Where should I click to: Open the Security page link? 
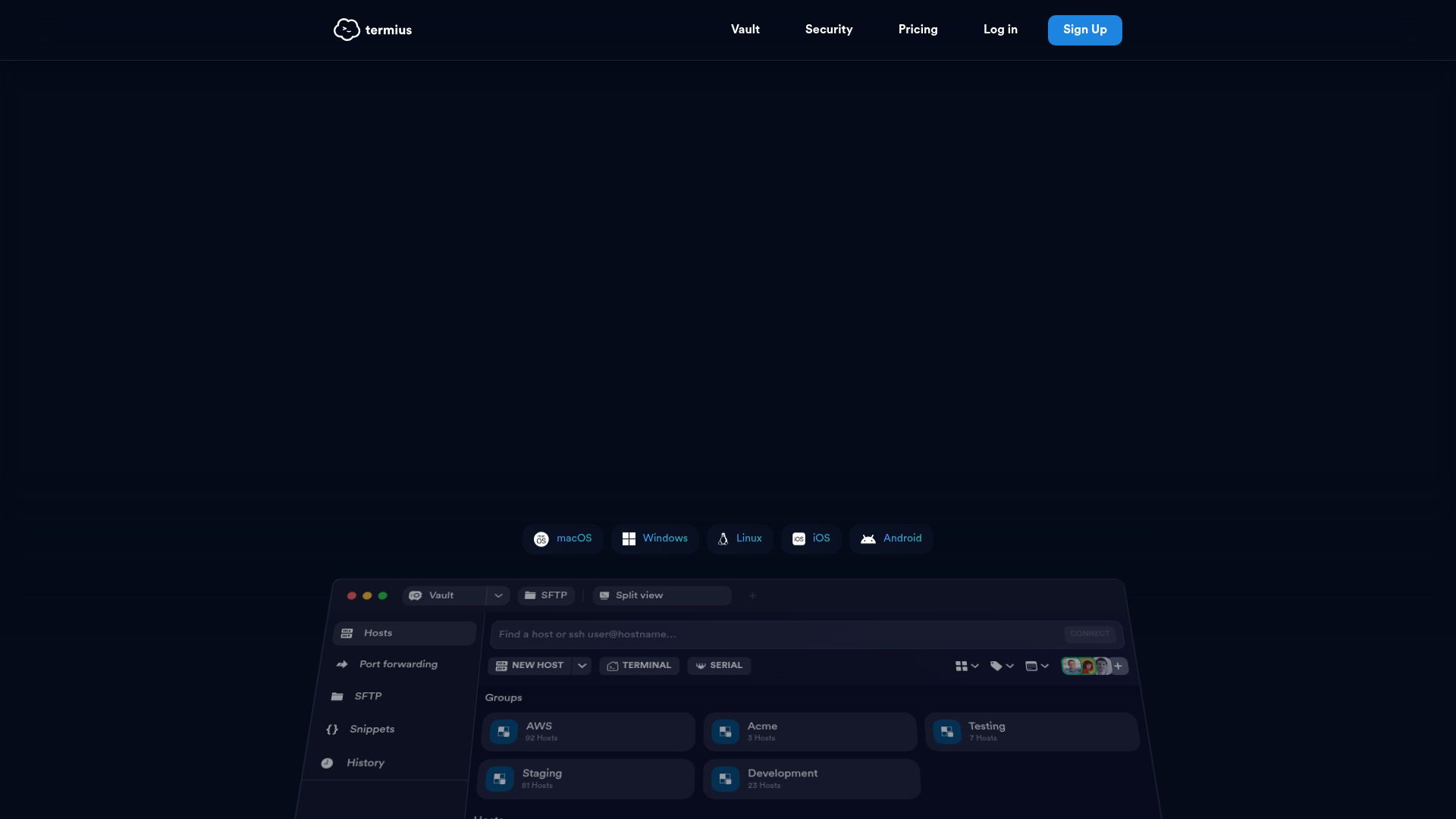(828, 30)
